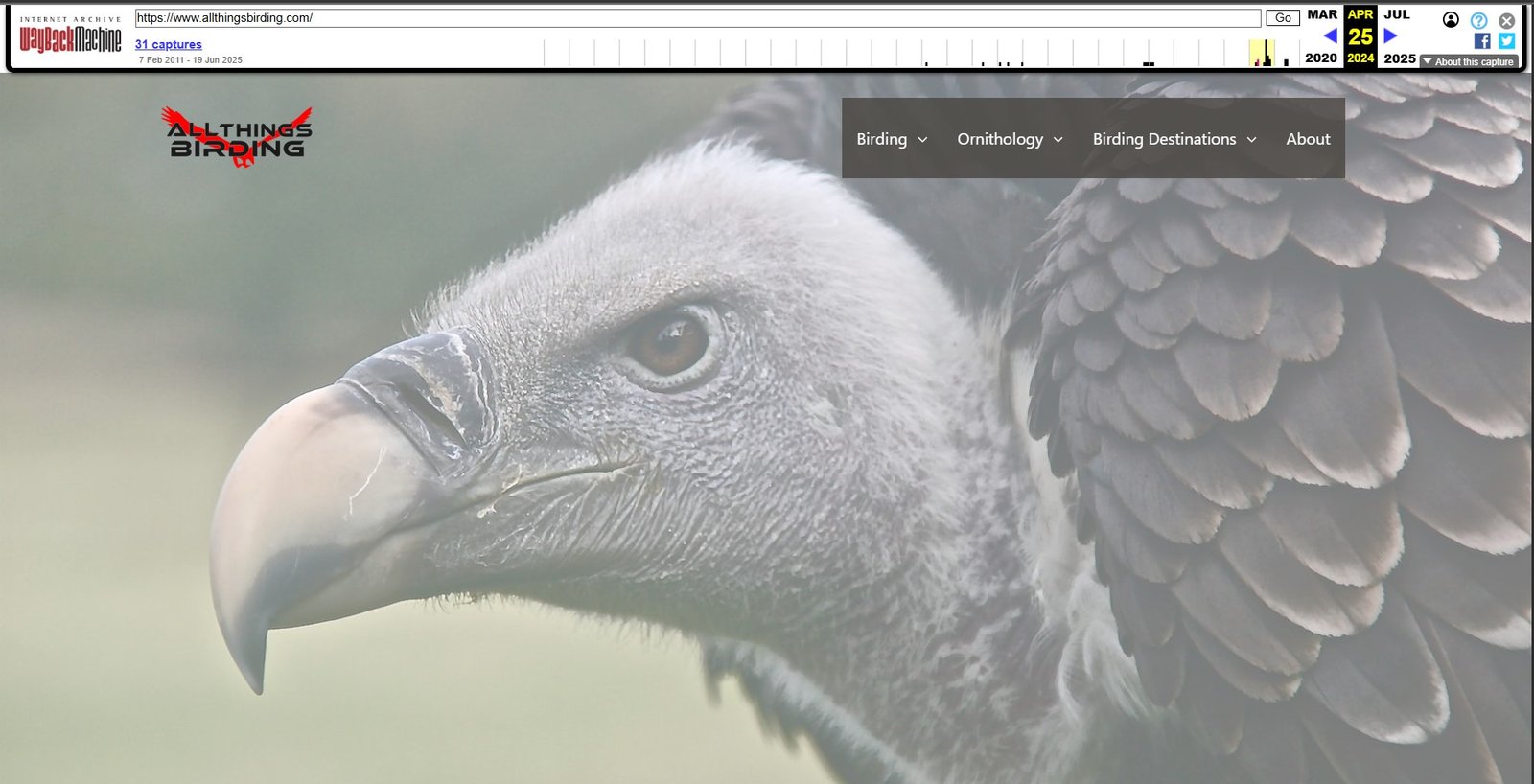Open the About menu item
Image resolution: width=1534 pixels, height=784 pixels.
tap(1308, 139)
